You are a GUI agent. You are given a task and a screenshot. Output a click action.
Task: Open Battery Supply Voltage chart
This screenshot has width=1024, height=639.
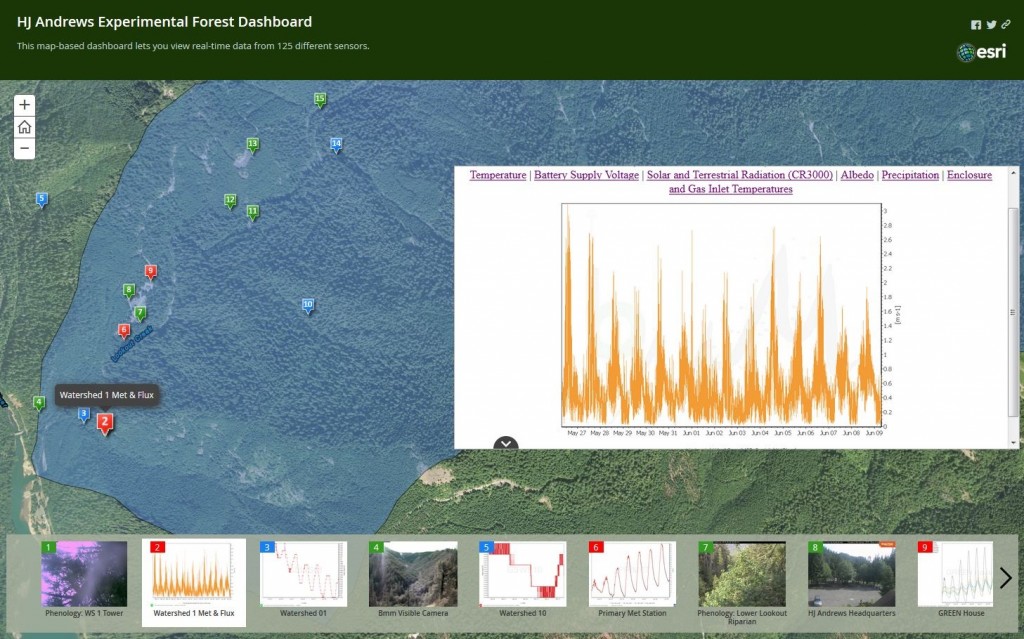[586, 175]
